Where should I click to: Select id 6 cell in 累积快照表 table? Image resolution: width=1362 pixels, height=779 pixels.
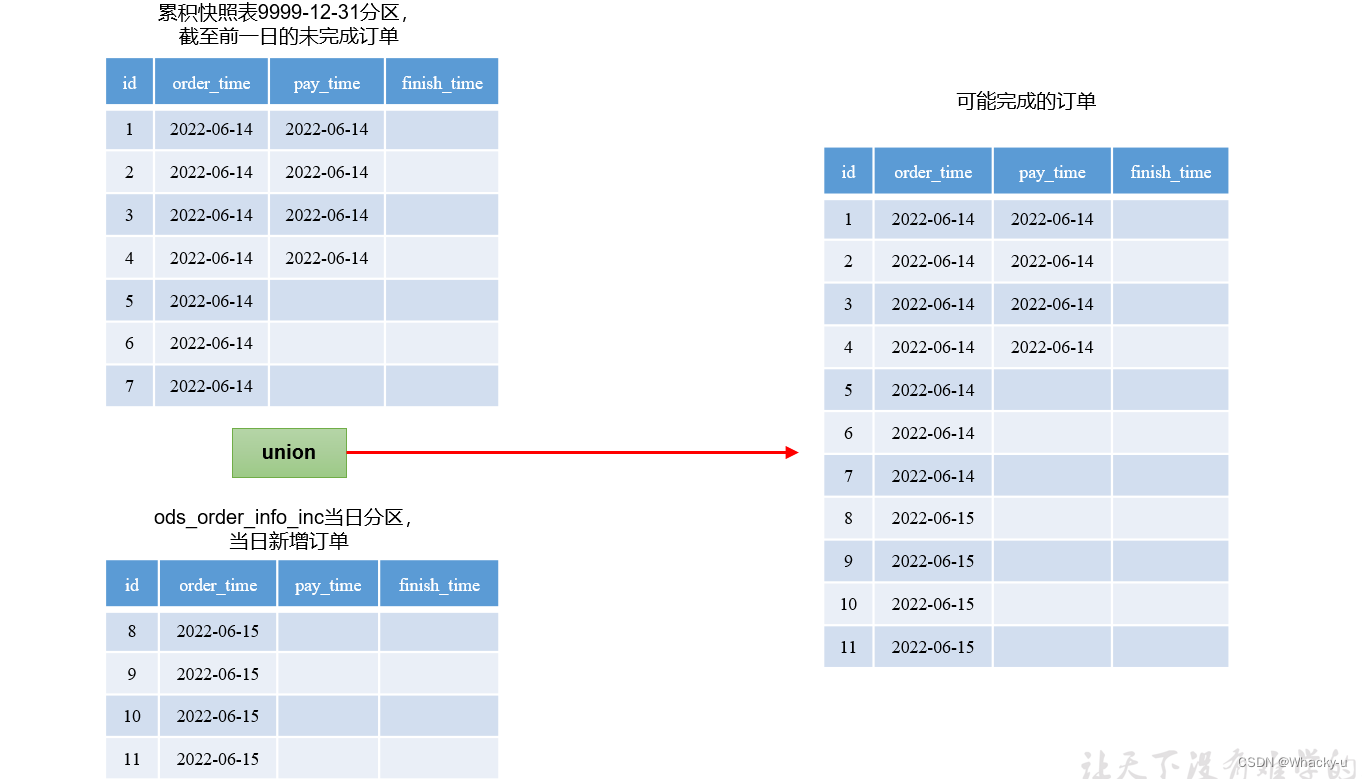point(129,343)
